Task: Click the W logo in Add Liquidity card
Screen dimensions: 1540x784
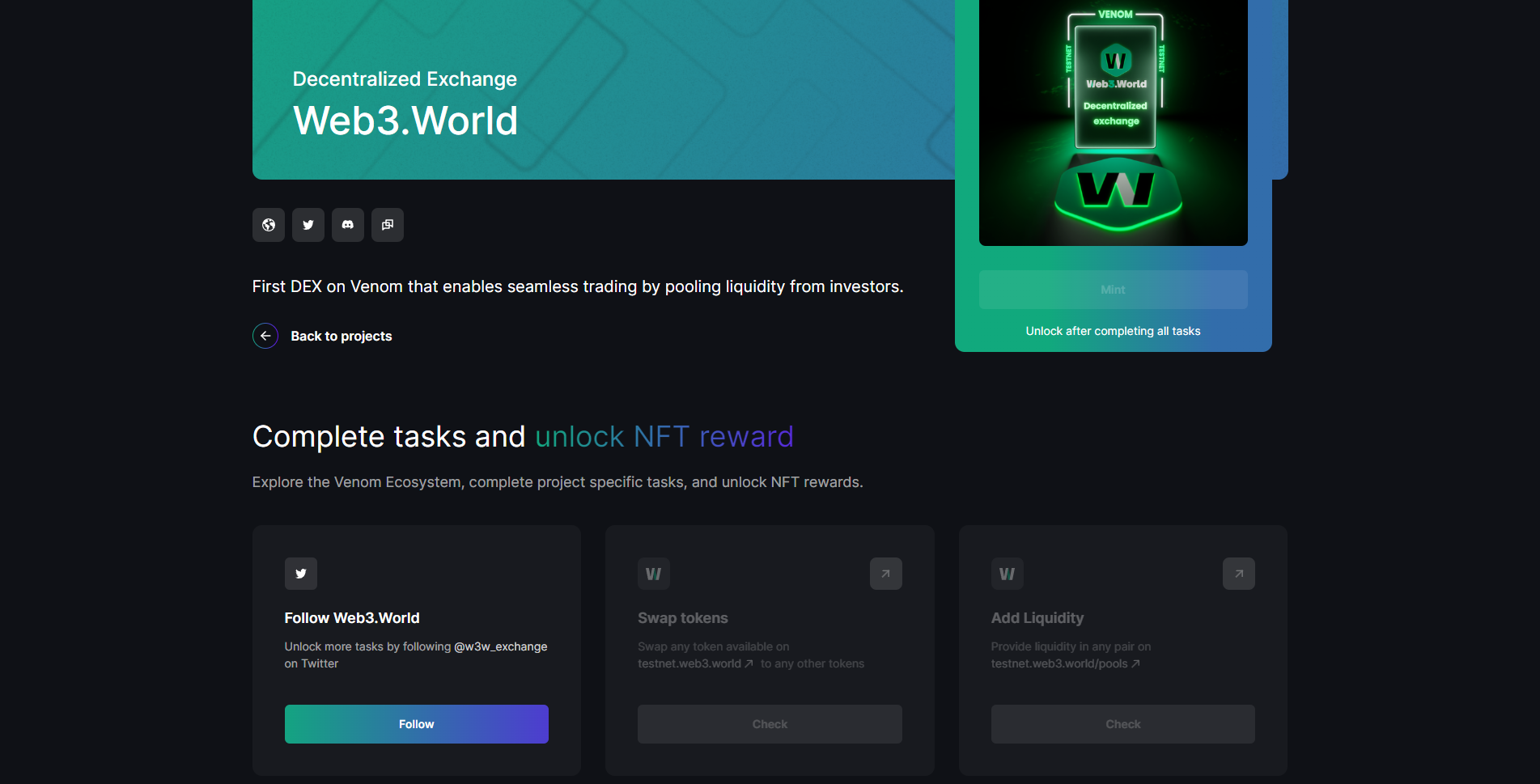Action: pyautogui.click(x=1007, y=574)
